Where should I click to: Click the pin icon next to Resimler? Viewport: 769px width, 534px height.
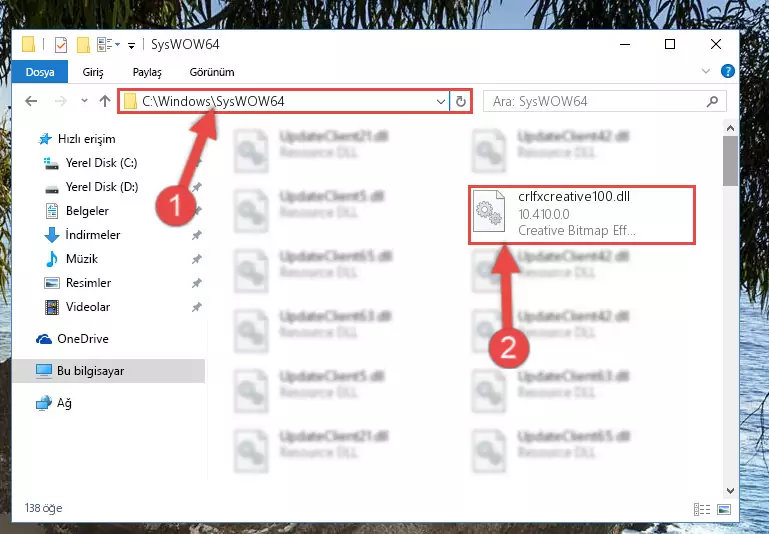[x=197, y=283]
